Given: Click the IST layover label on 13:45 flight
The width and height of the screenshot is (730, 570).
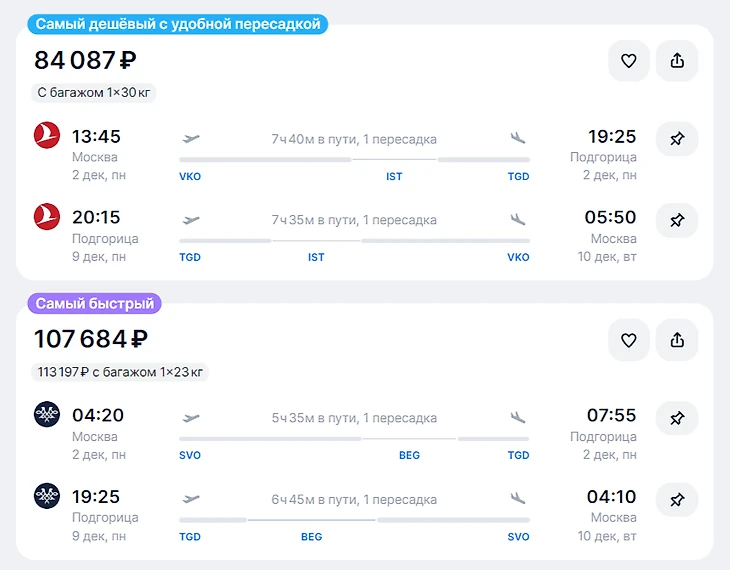Looking at the screenshot, I should (394, 176).
